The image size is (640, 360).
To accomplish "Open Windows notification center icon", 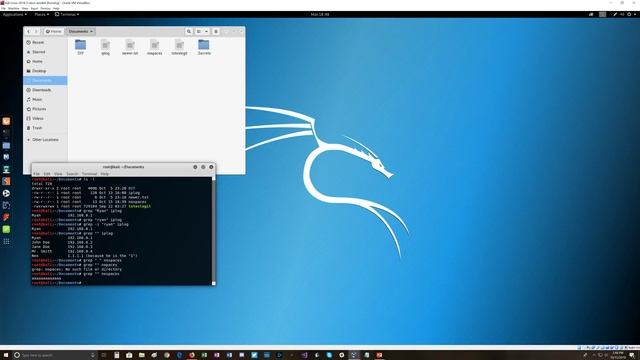I will coord(632,355).
